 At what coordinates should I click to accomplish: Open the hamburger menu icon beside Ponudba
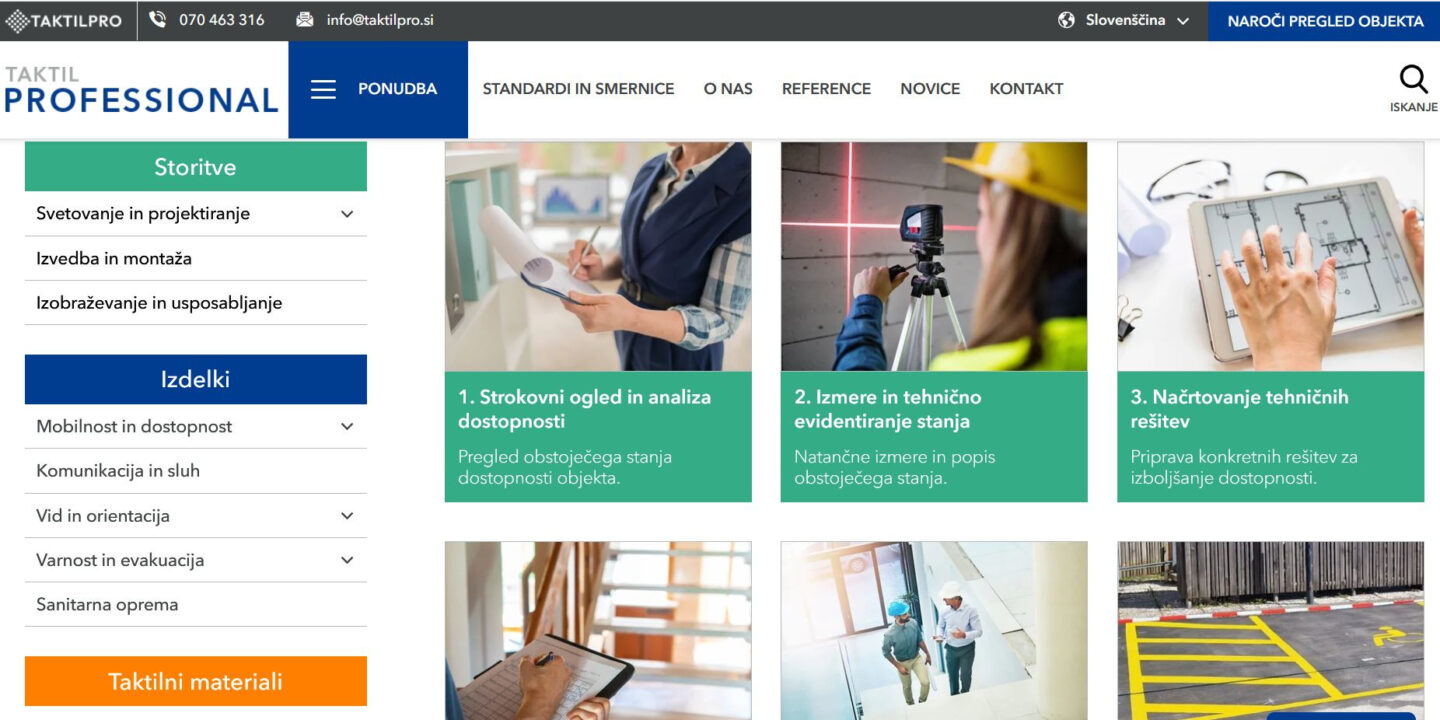pyautogui.click(x=323, y=89)
